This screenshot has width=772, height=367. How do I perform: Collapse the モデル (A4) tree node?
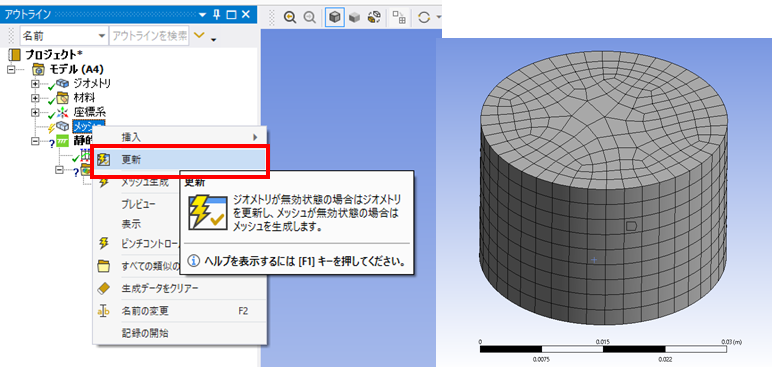(12, 69)
